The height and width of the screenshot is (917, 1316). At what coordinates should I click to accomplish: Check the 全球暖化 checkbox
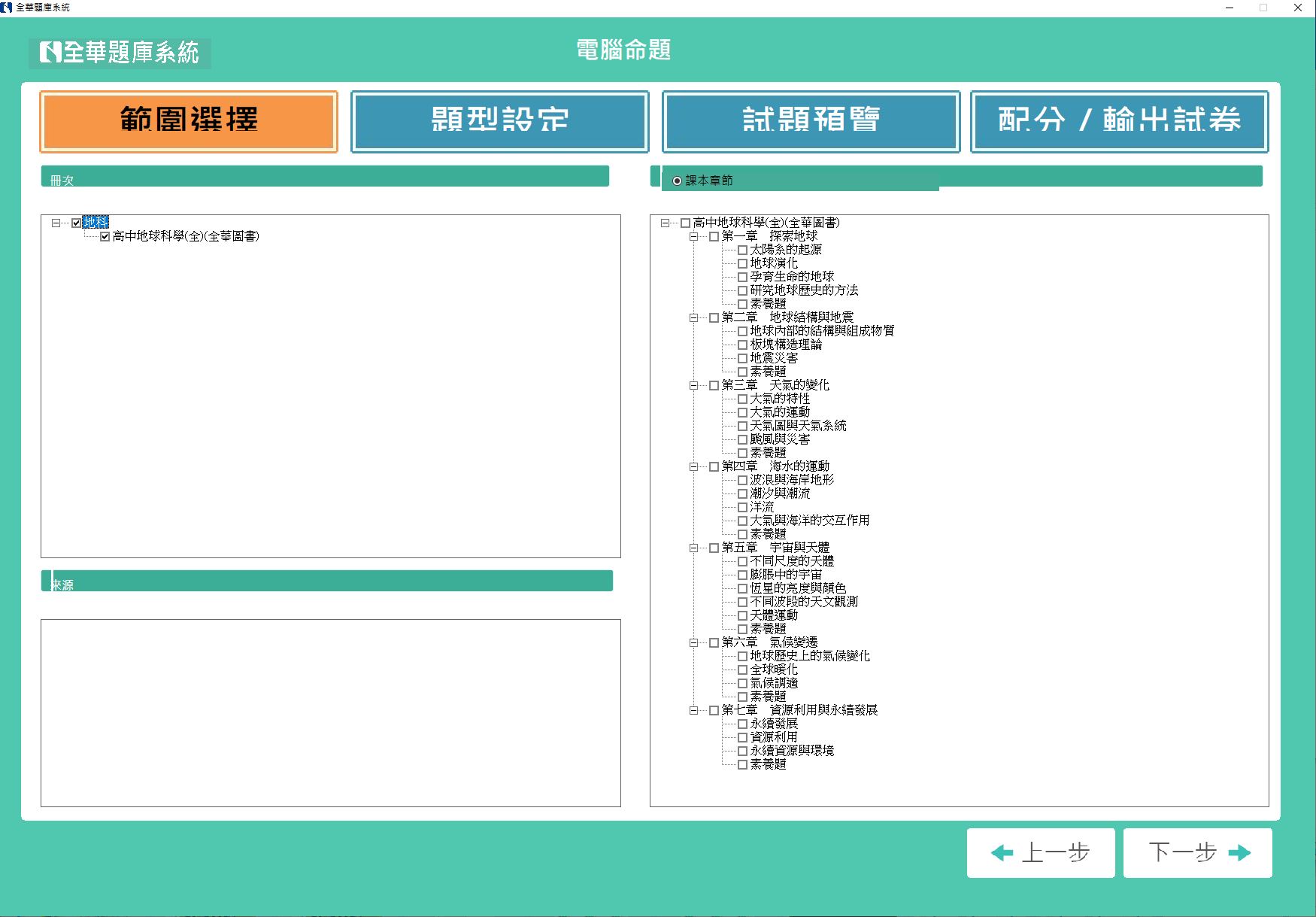point(742,670)
